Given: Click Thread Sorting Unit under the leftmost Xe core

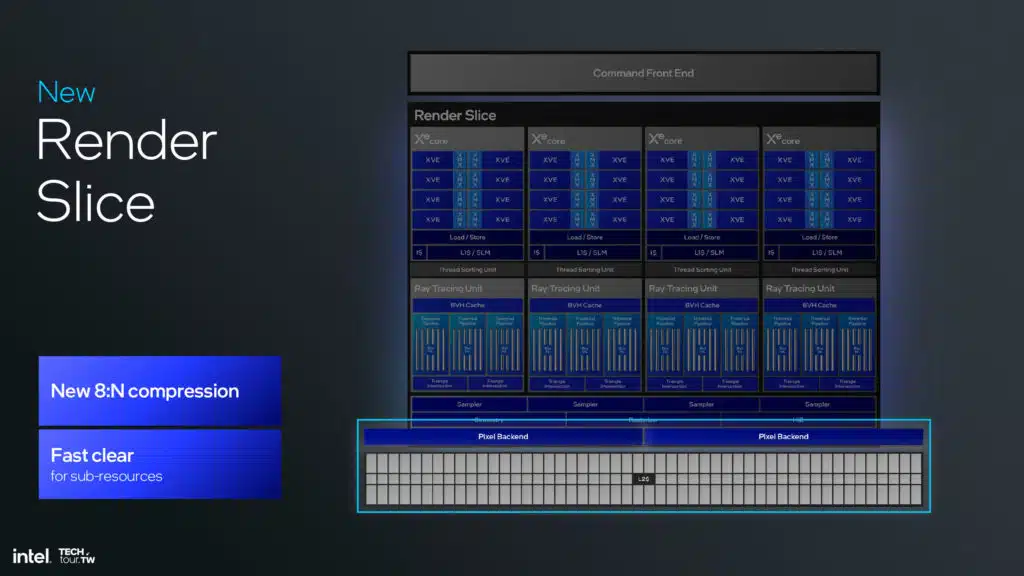Looking at the screenshot, I should (x=468, y=269).
